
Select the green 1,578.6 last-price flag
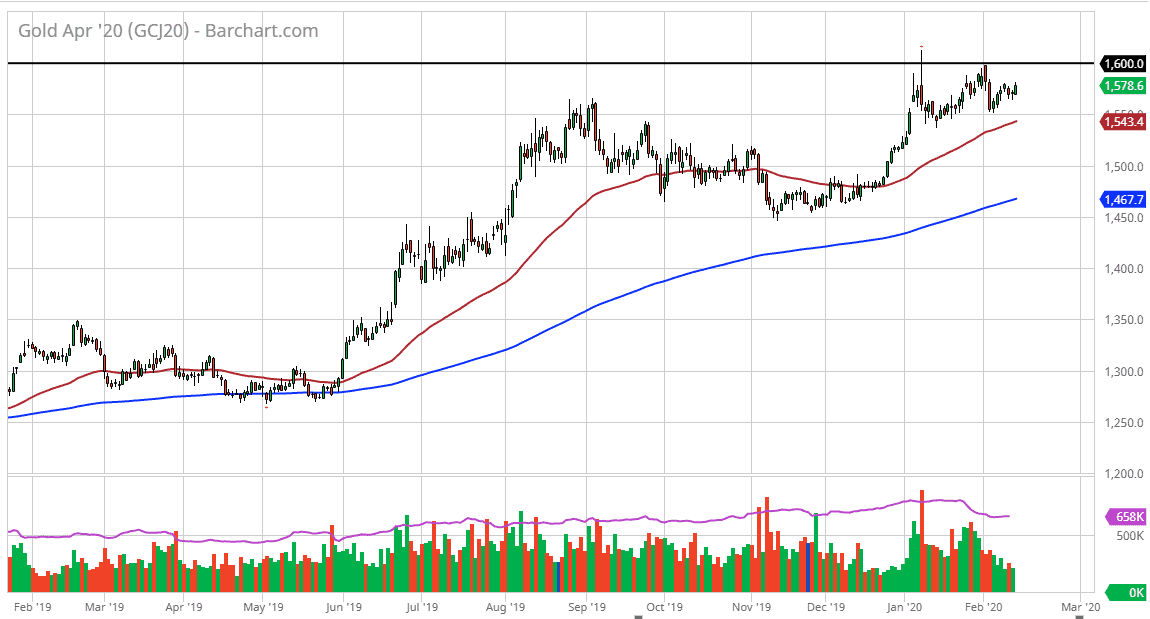point(1124,87)
